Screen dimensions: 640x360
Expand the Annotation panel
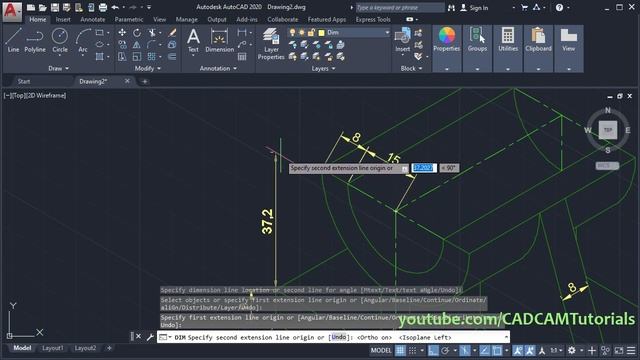tap(218, 69)
